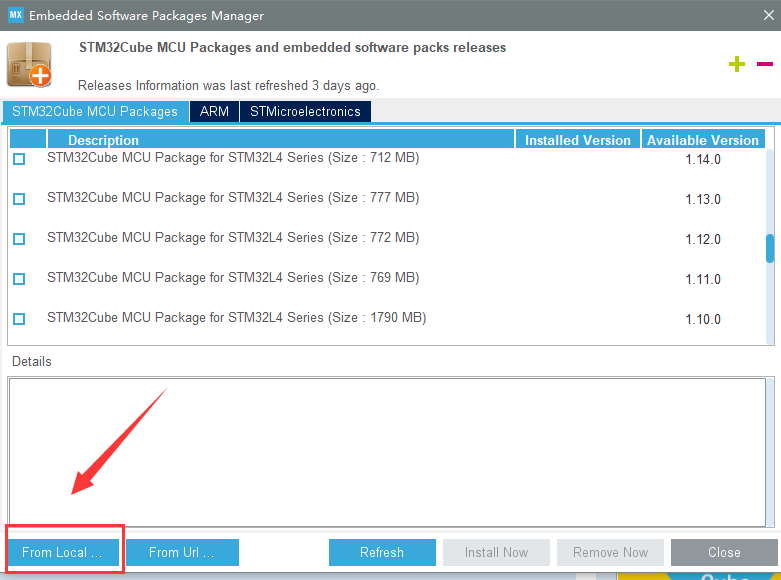This screenshot has height=580, width=781.
Task: Click the From Url button
Action: pyautogui.click(x=182, y=552)
